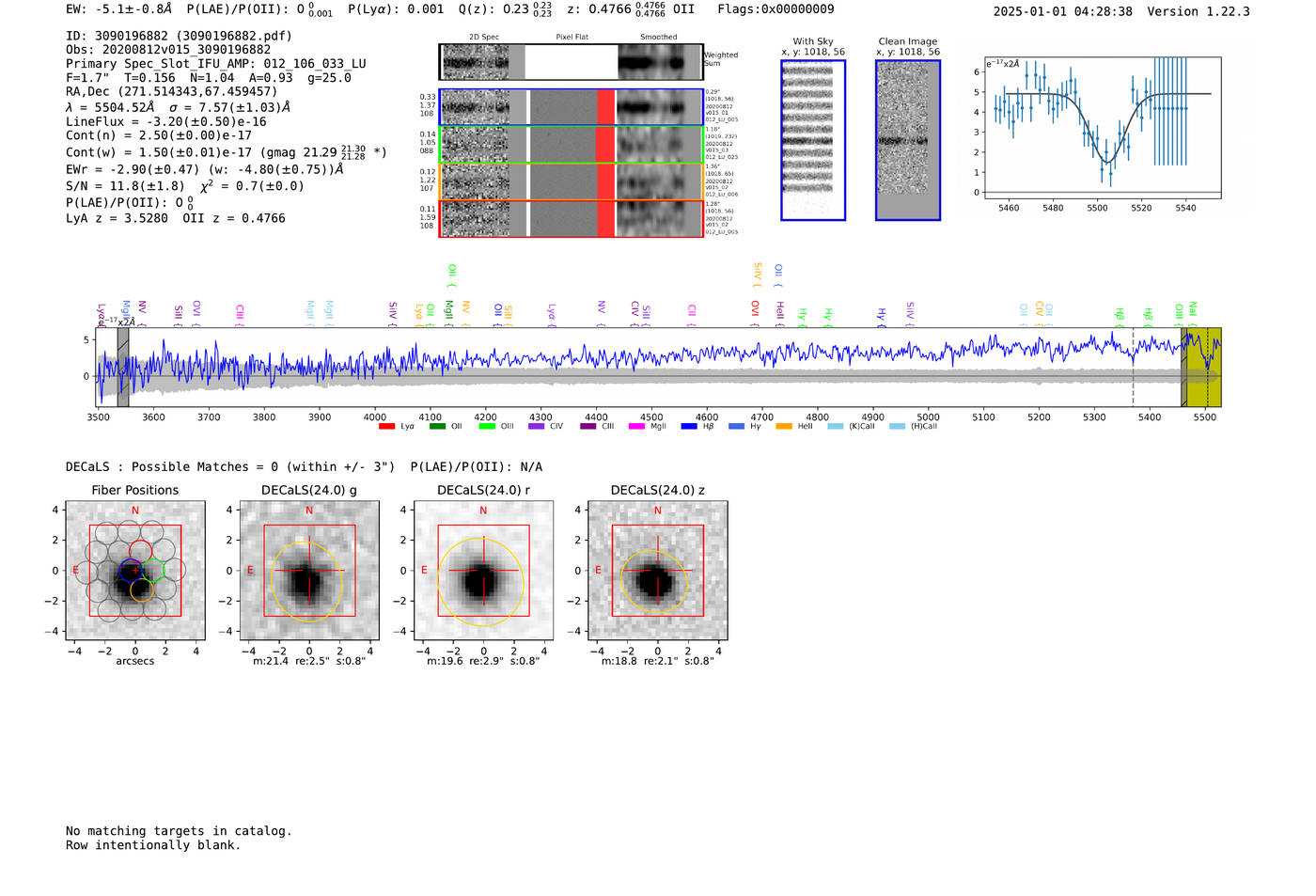Click the 'Weighted Sum' label

click(x=721, y=59)
